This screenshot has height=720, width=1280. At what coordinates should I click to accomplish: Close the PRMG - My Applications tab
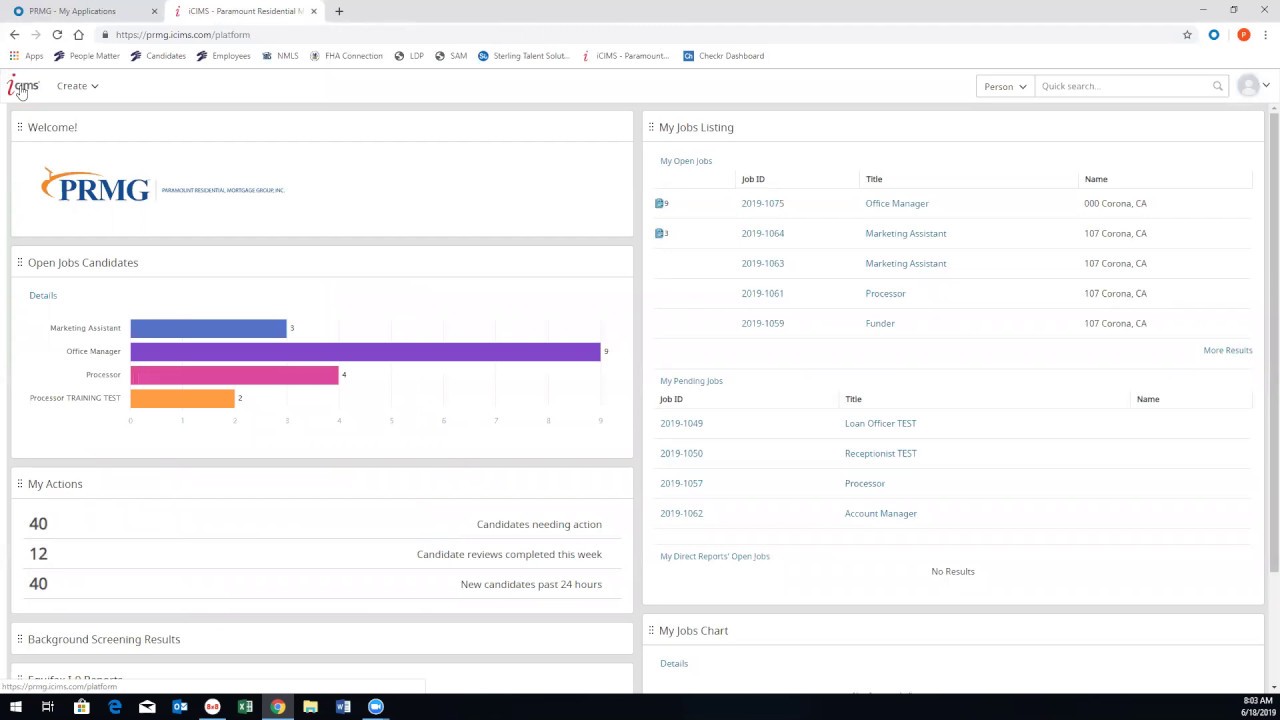154,11
